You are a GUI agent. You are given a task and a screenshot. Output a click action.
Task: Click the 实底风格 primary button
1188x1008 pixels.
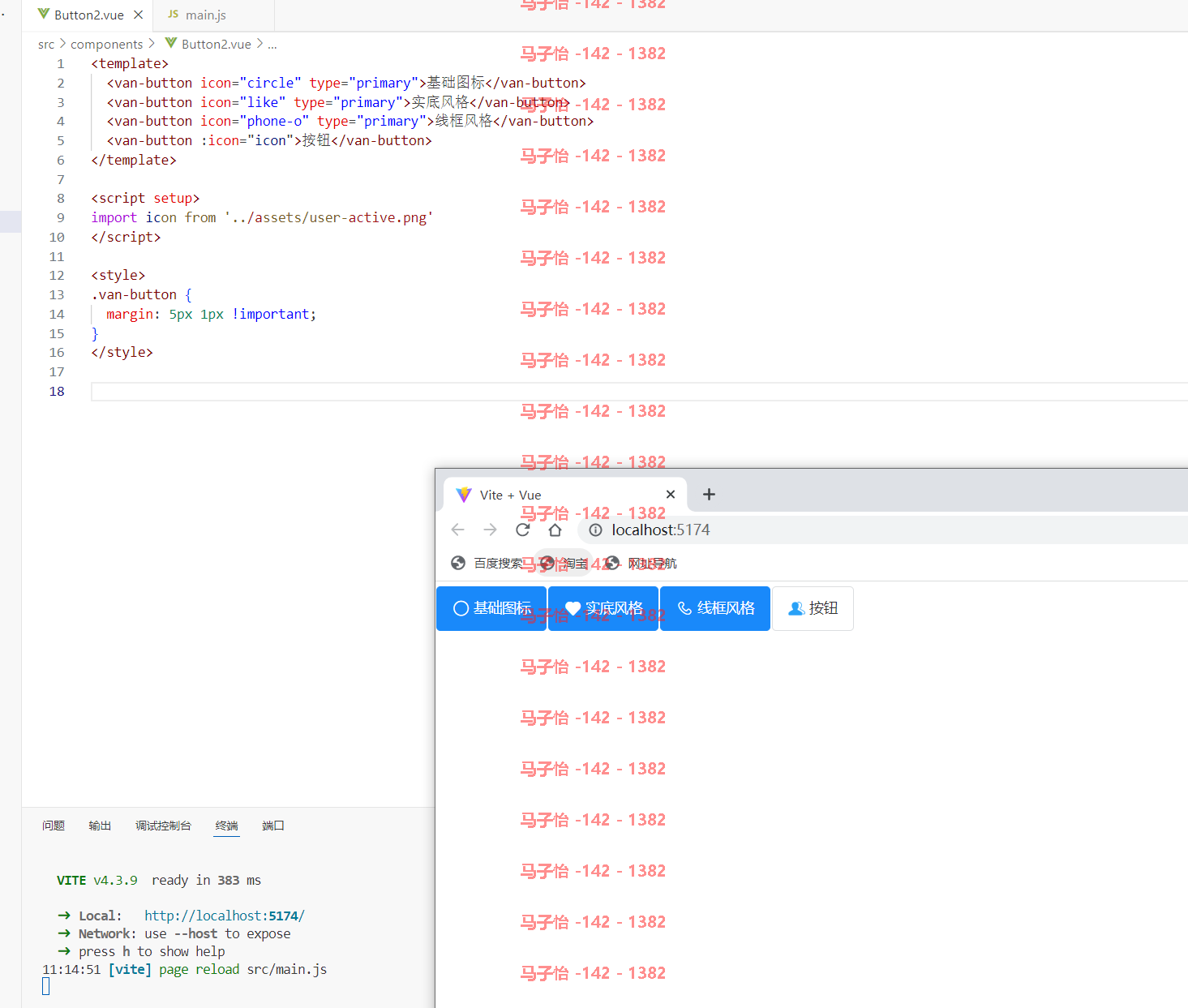point(603,608)
